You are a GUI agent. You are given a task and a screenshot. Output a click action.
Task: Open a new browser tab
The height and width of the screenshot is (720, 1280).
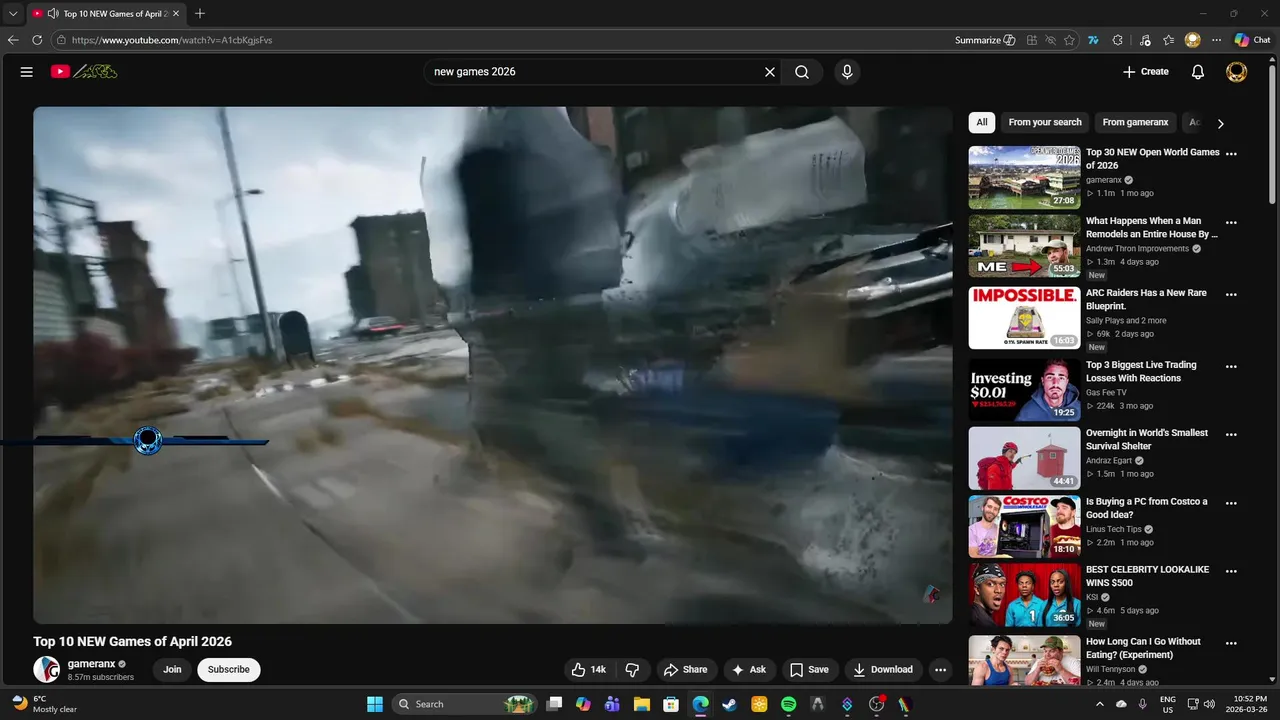(x=200, y=14)
